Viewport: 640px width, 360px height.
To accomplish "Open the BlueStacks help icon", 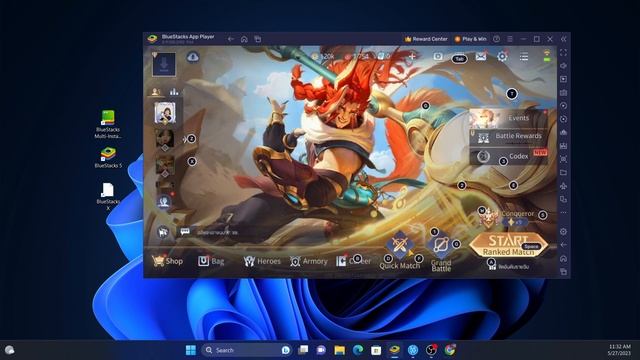I will coord(496,39).
